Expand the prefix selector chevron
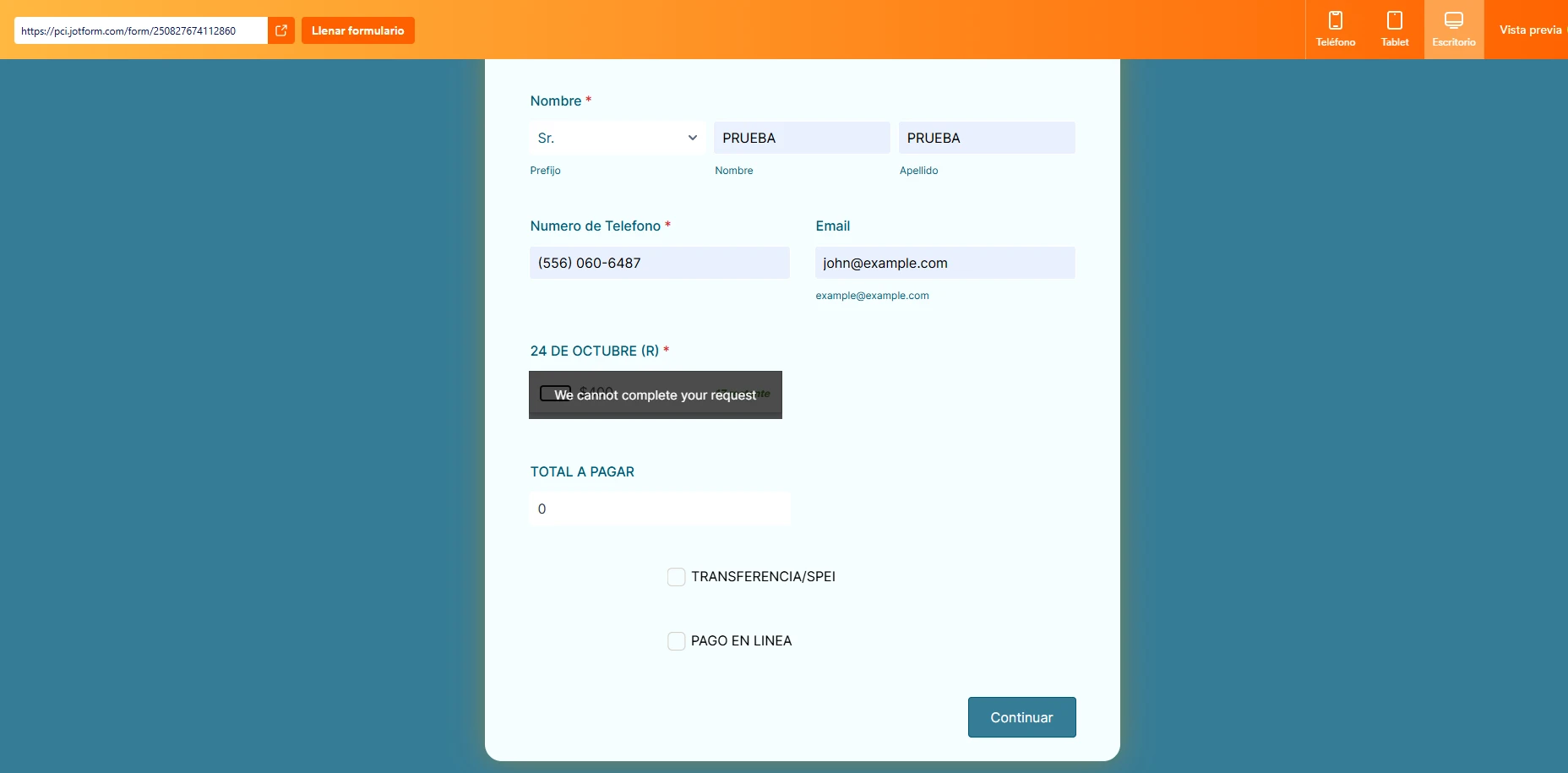 click(x=693, y=138)
